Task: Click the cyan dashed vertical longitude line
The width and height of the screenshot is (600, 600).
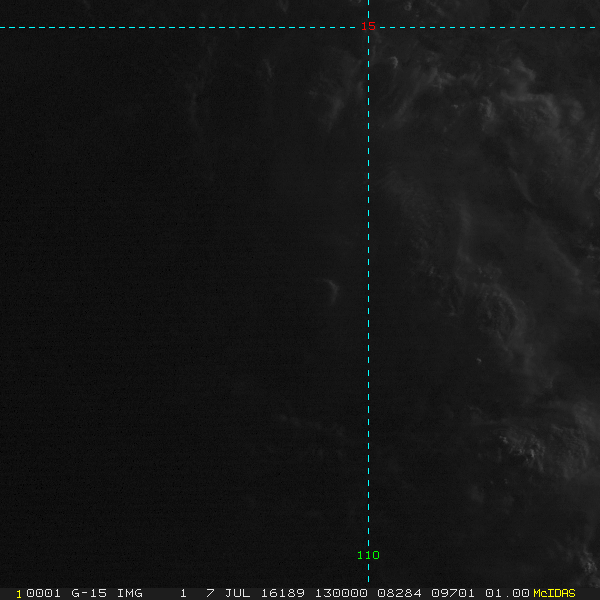Action: click(368, 300)
